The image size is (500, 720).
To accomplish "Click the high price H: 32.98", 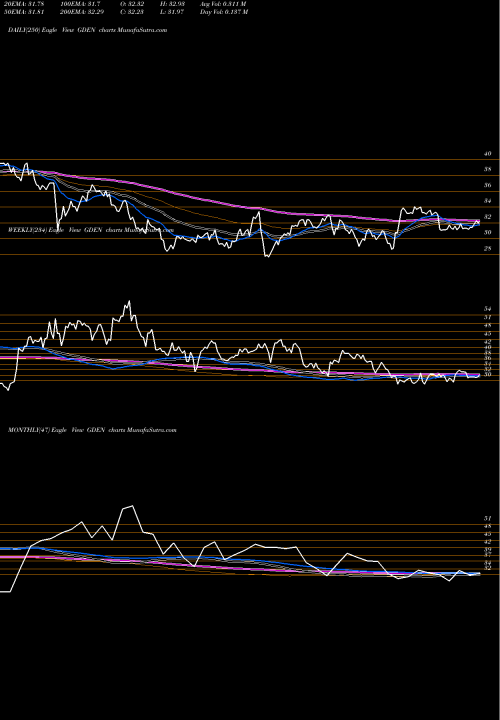I will pos(172,4).
